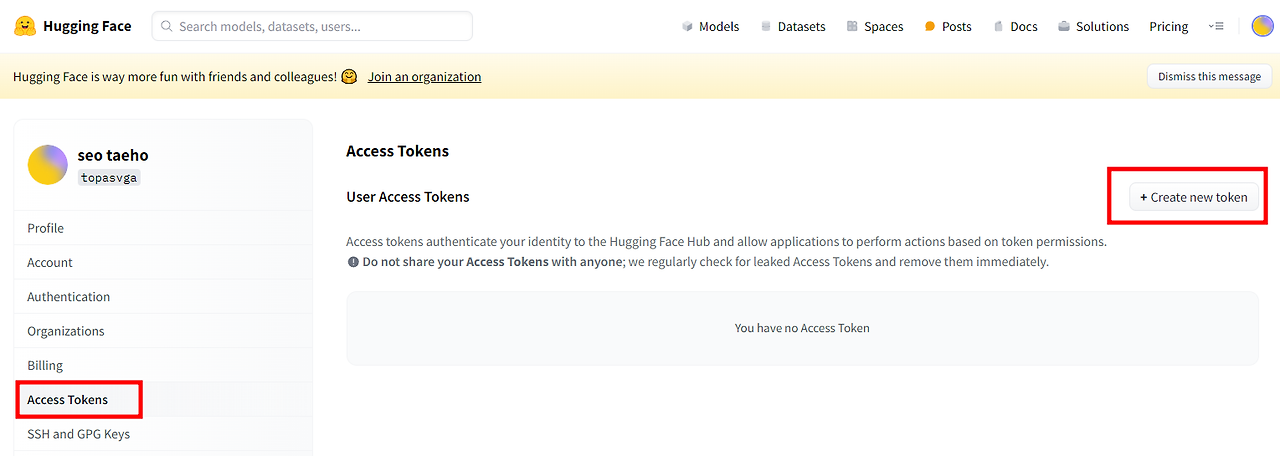Click the orange Posts icon
Viewport: 1280px width, 456px height.
pos(930,27)
